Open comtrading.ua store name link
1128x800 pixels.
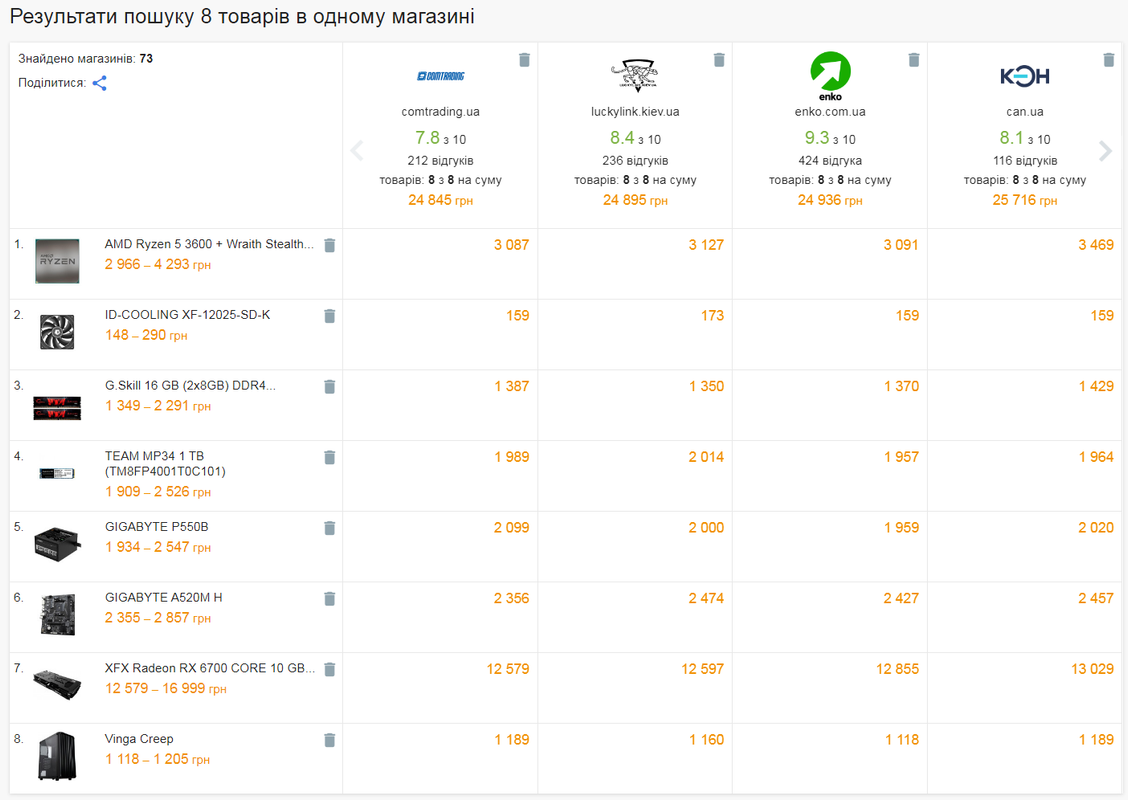pos(440,112)
